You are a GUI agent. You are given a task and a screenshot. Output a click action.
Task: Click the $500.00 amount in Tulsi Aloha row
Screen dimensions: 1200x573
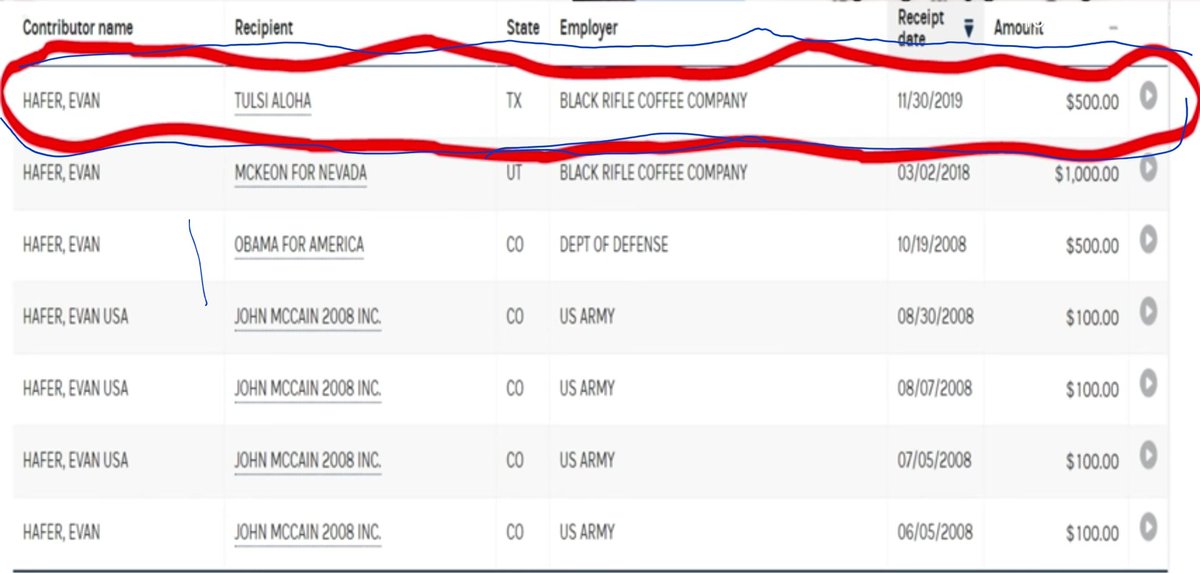tap(1092, 103)
